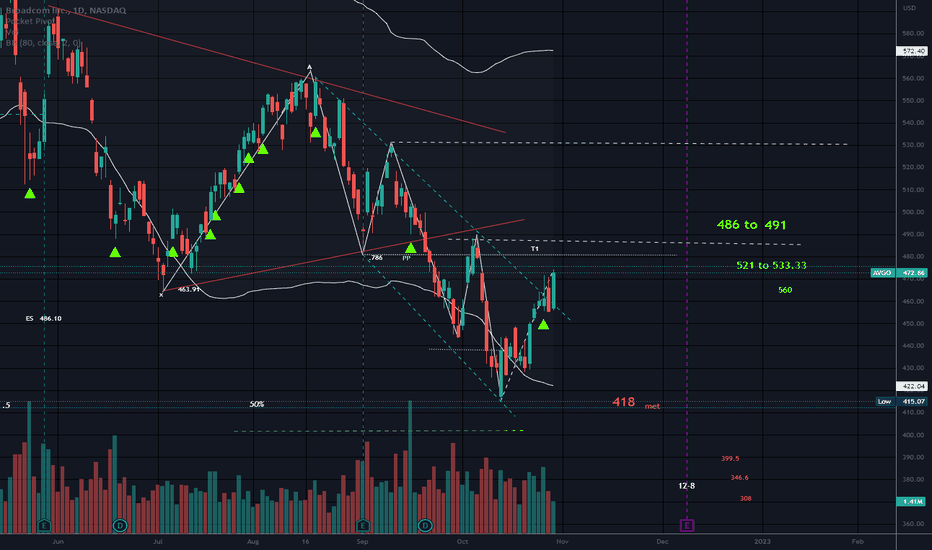Screen dimensions: 932x550
Task: Select the Pocket Pivot indicator legend
Action: (x=30, y=21)
